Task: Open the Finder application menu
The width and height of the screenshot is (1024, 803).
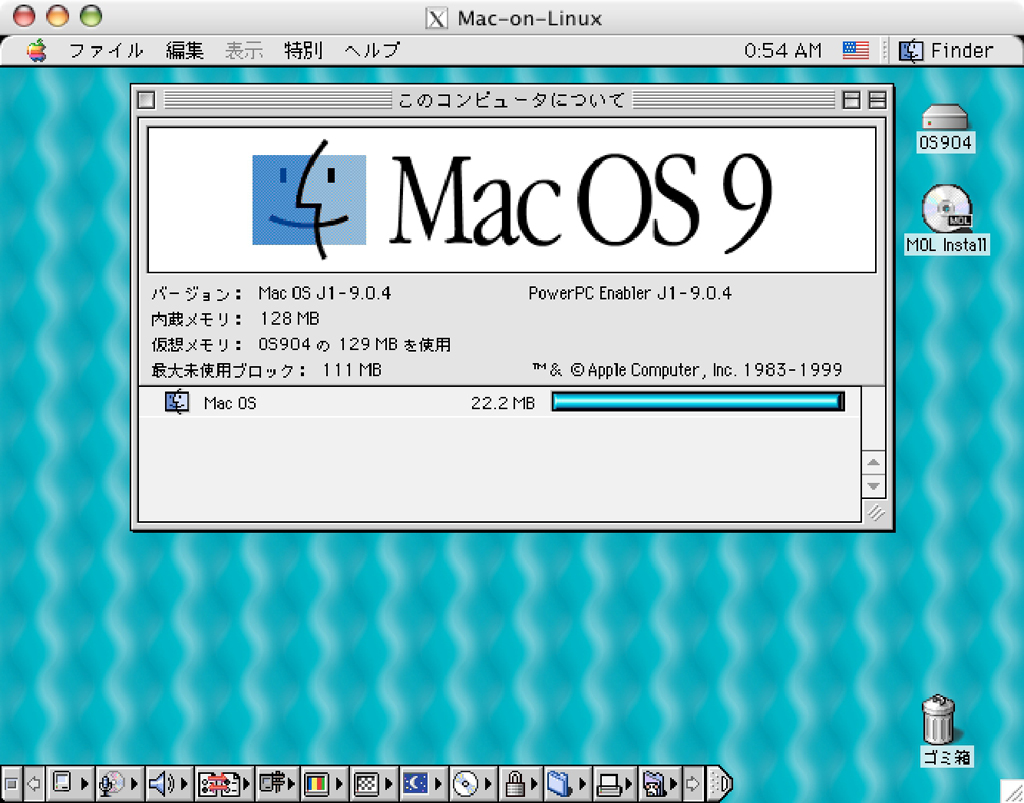Action: [946, 50]
